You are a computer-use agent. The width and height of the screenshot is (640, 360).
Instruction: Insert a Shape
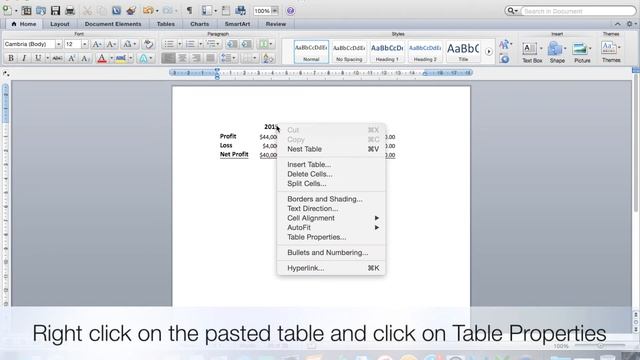tap(557, 52)
